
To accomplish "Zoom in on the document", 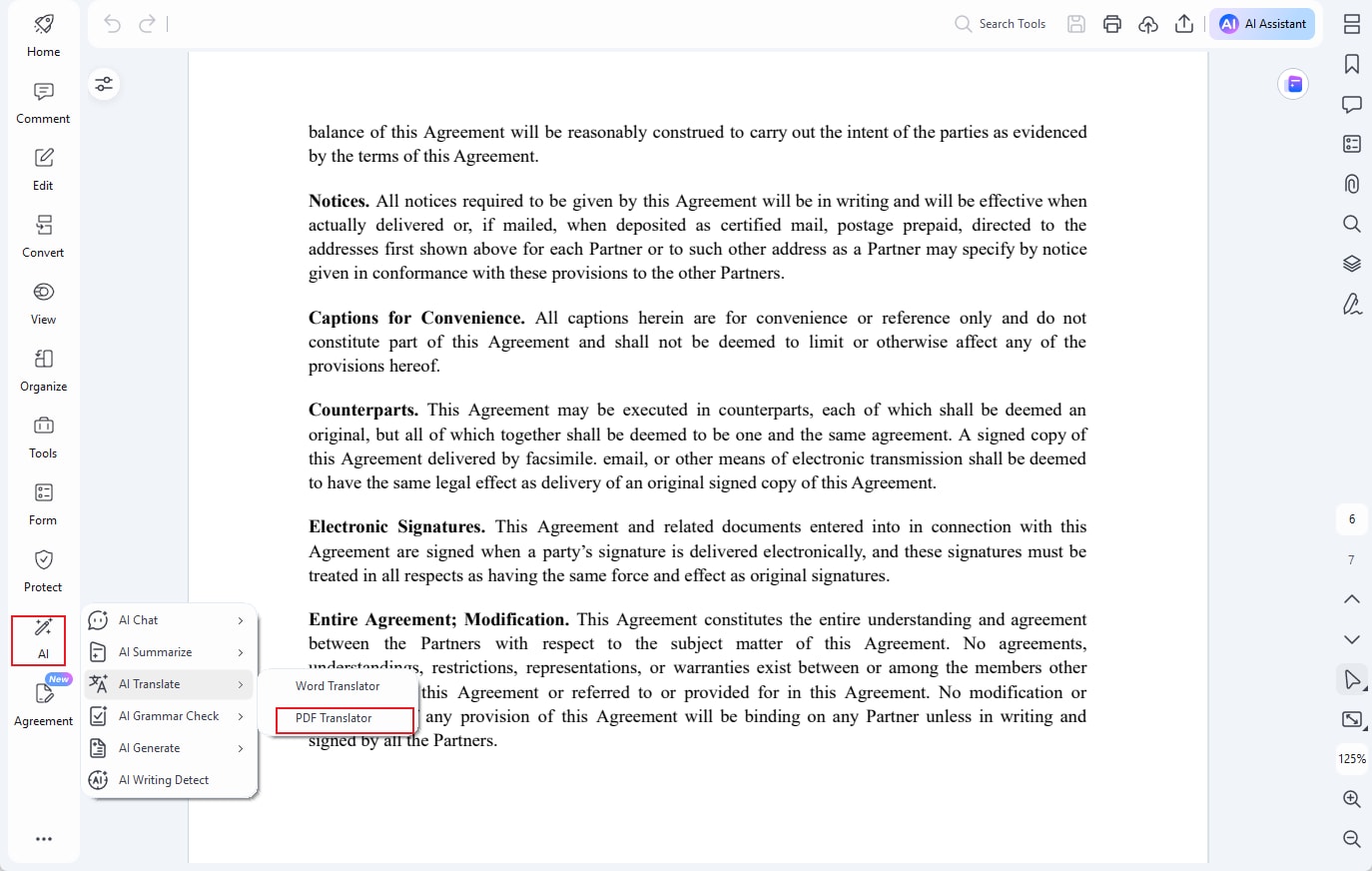I will coord(1352,799).
